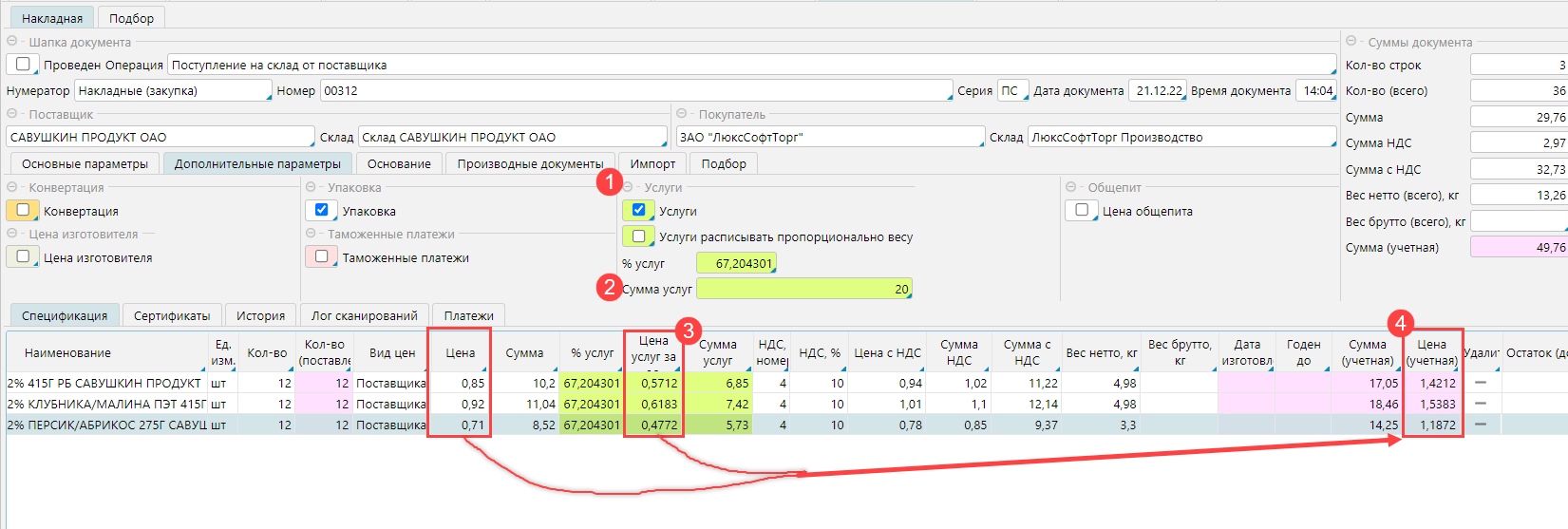Remove the ПЕРСИК/АБРИКОС row with dash icon
The height and width of the screenshot is (529, 1568).
click(1480, 425)
